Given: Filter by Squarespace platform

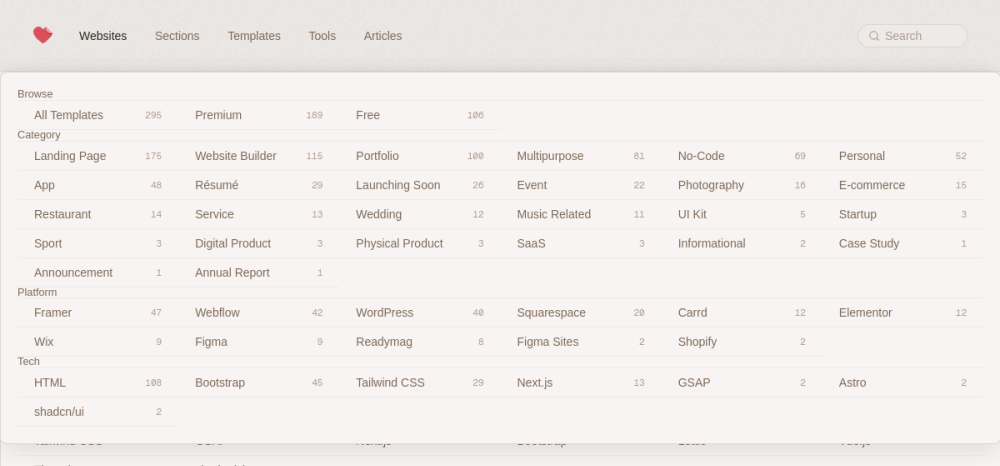Looking at the screenshot, I should [581, 313].
